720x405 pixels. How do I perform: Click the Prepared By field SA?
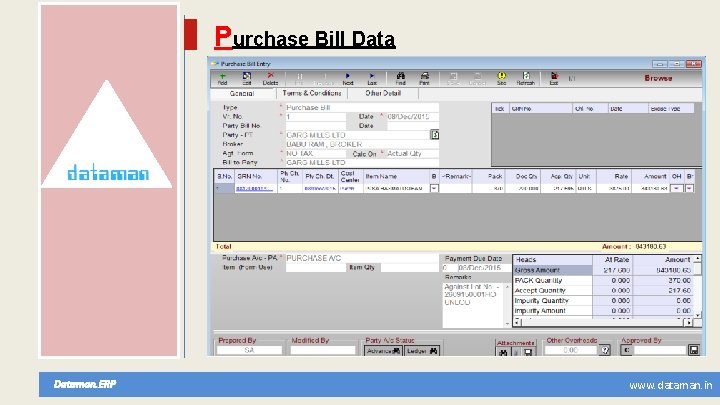[x=249, y=350]
